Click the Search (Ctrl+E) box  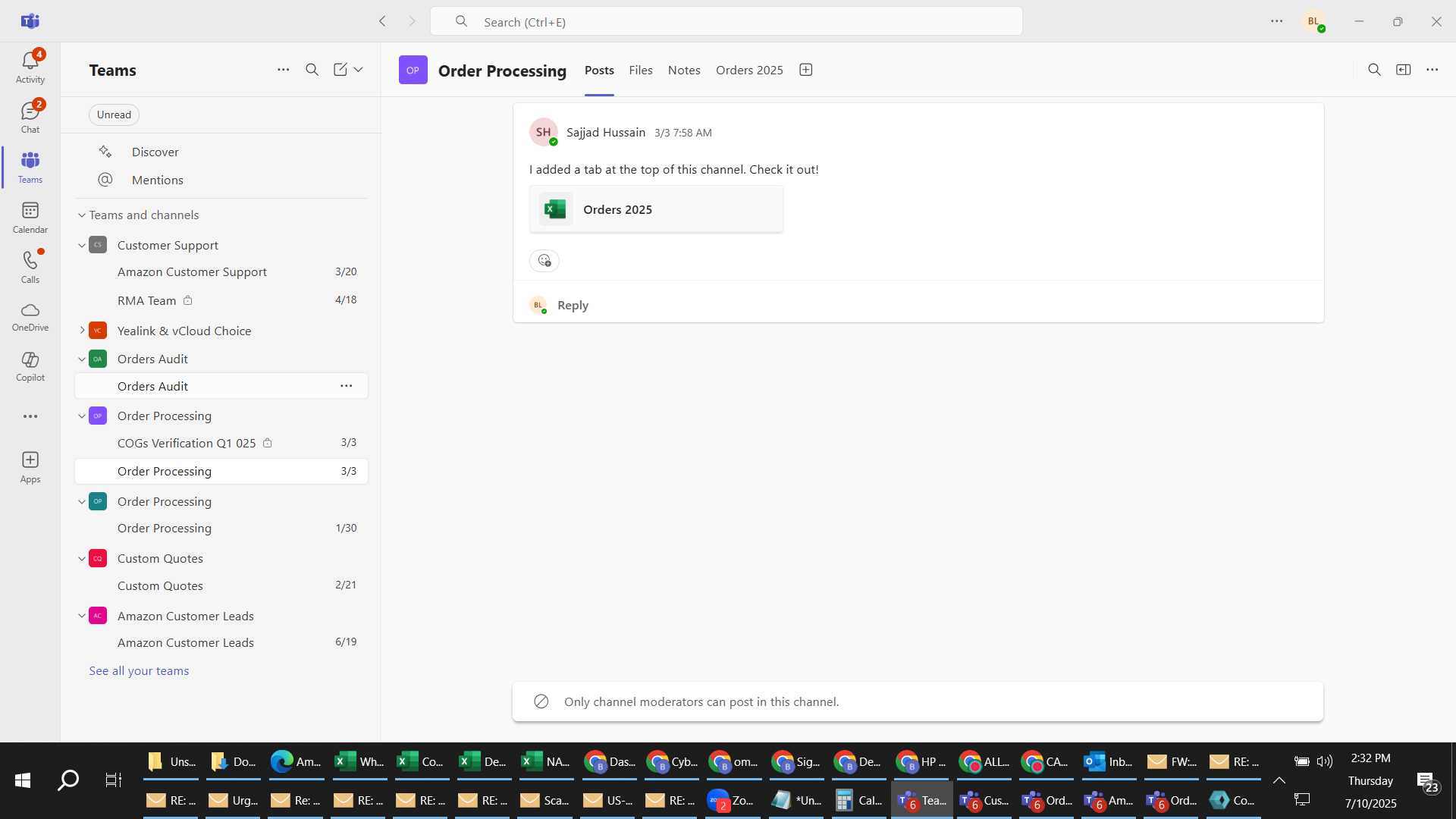[726, 21]
